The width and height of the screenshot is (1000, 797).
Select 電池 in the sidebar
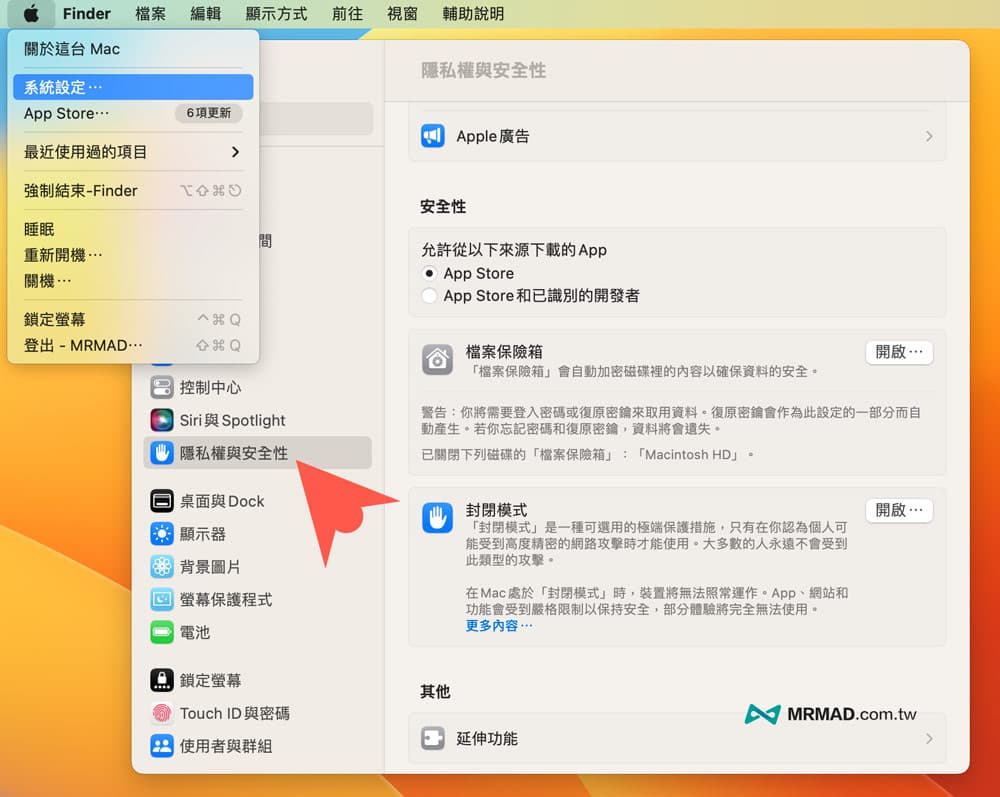pyautogui.click(x=258, y=632)
